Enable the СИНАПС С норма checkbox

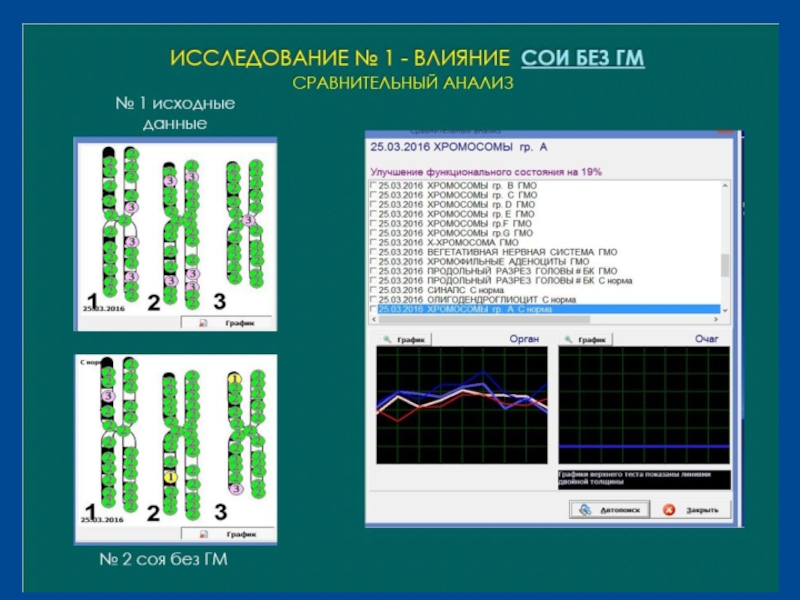pos(374,290)
